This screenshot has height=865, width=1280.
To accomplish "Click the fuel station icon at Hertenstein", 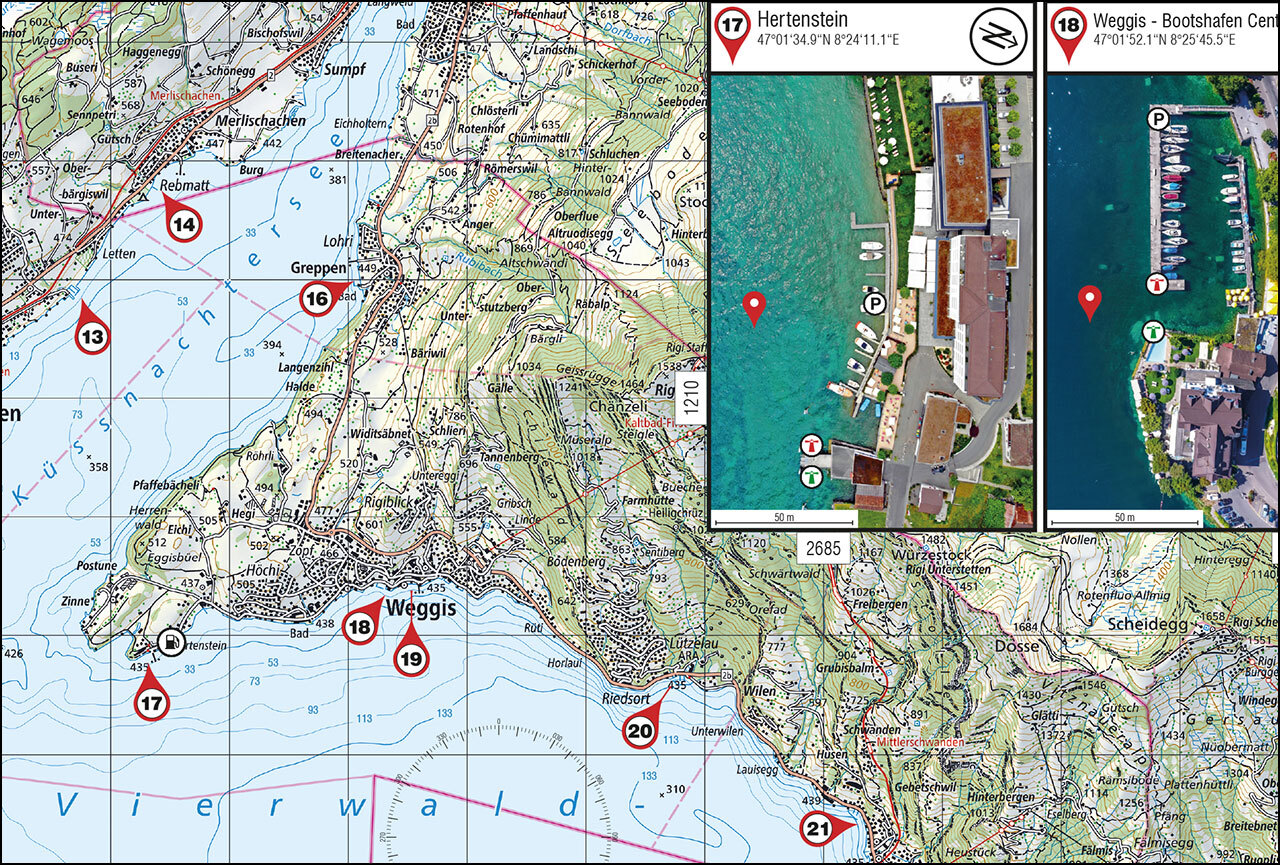I will tap(171, 642).
